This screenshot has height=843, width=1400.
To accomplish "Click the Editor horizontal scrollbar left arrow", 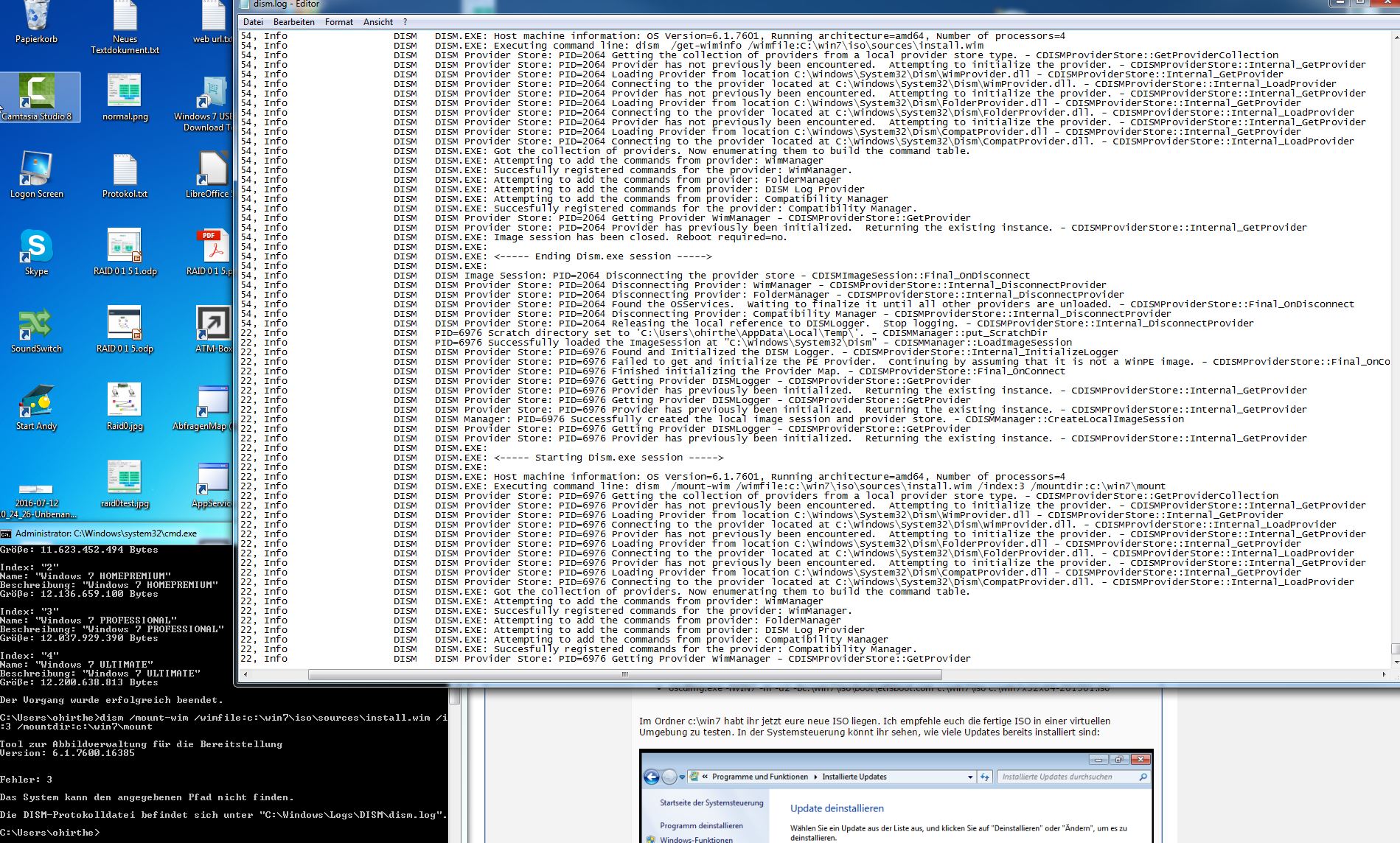I will (245, 674).
